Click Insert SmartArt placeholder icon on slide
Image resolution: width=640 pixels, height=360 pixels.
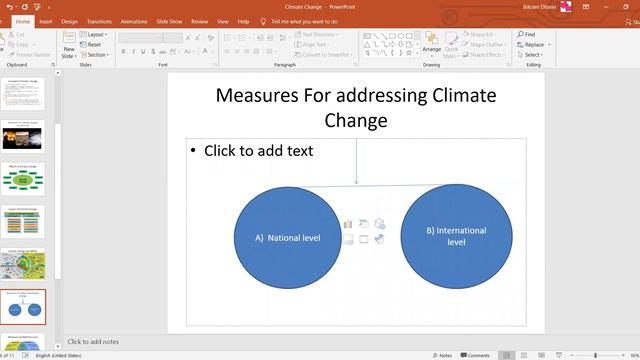364,224
